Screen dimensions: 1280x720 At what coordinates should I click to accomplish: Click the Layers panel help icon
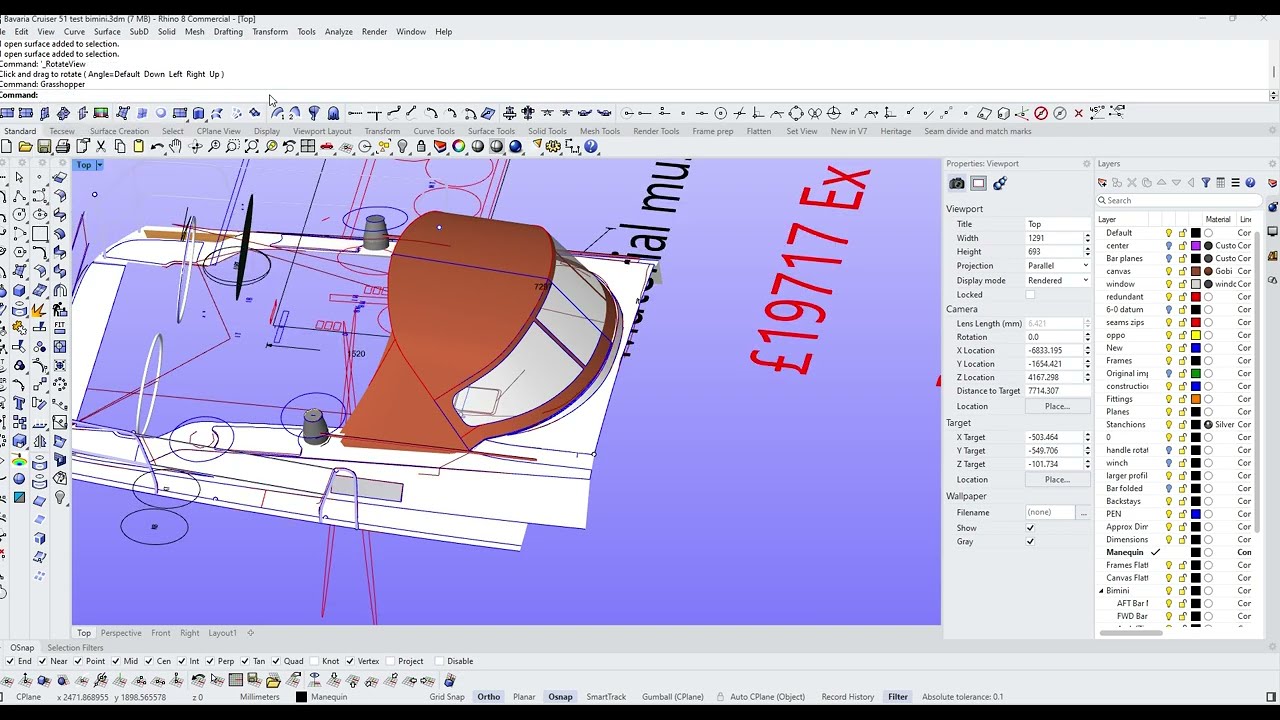[1250, 183]
